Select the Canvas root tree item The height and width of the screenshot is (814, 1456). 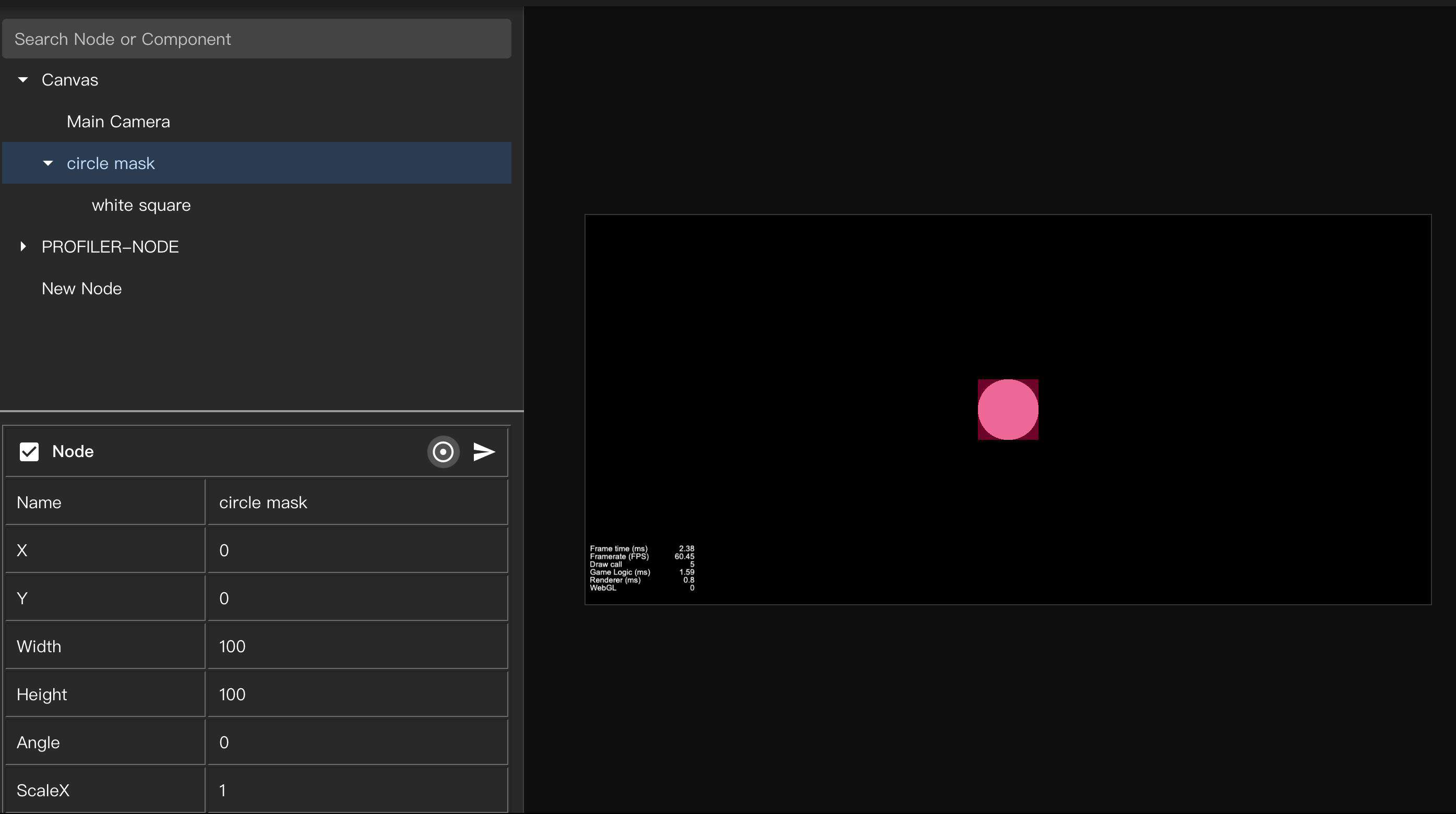[x=70, y=80]
